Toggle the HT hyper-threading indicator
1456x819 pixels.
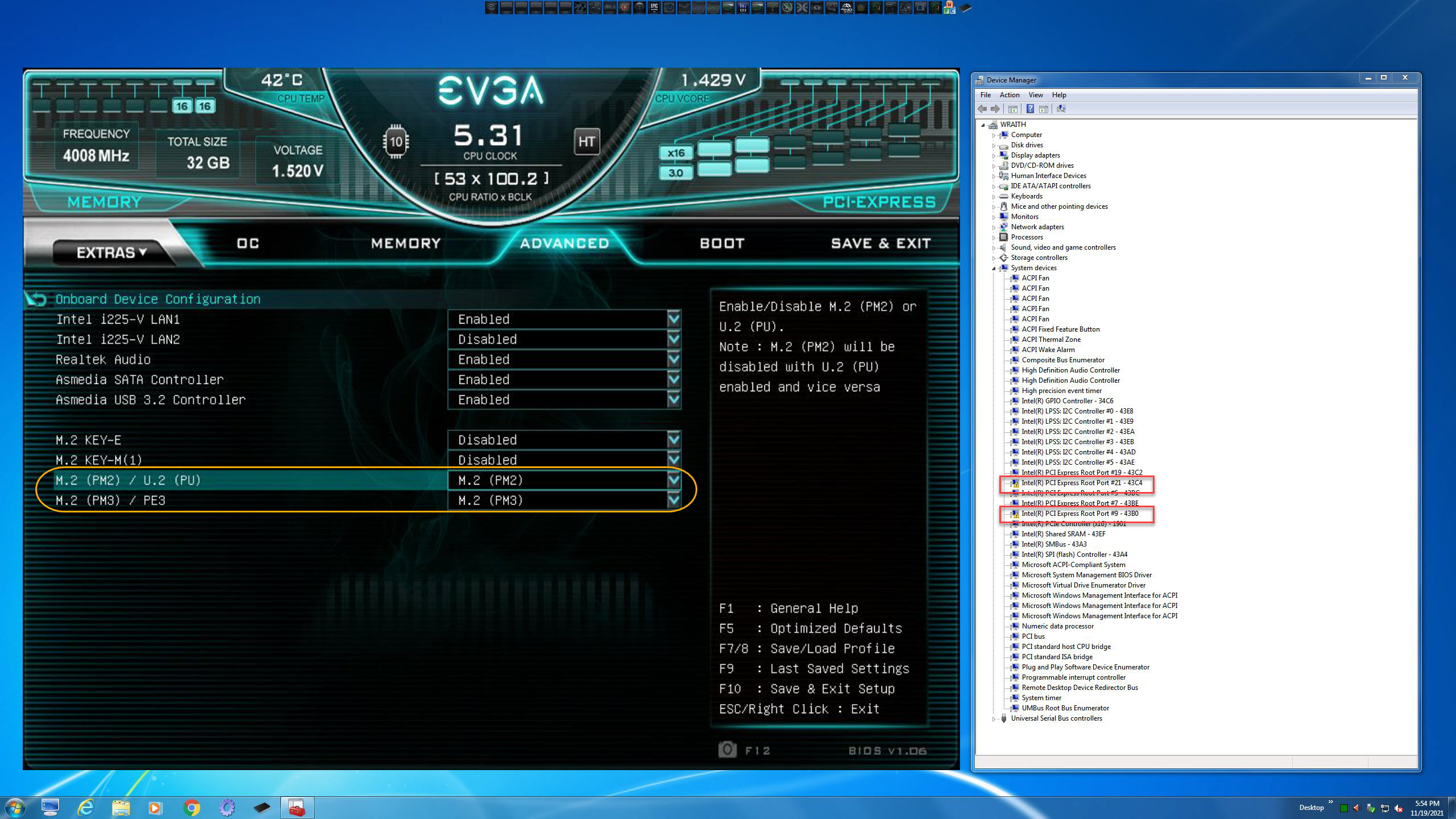pos(586,141)
